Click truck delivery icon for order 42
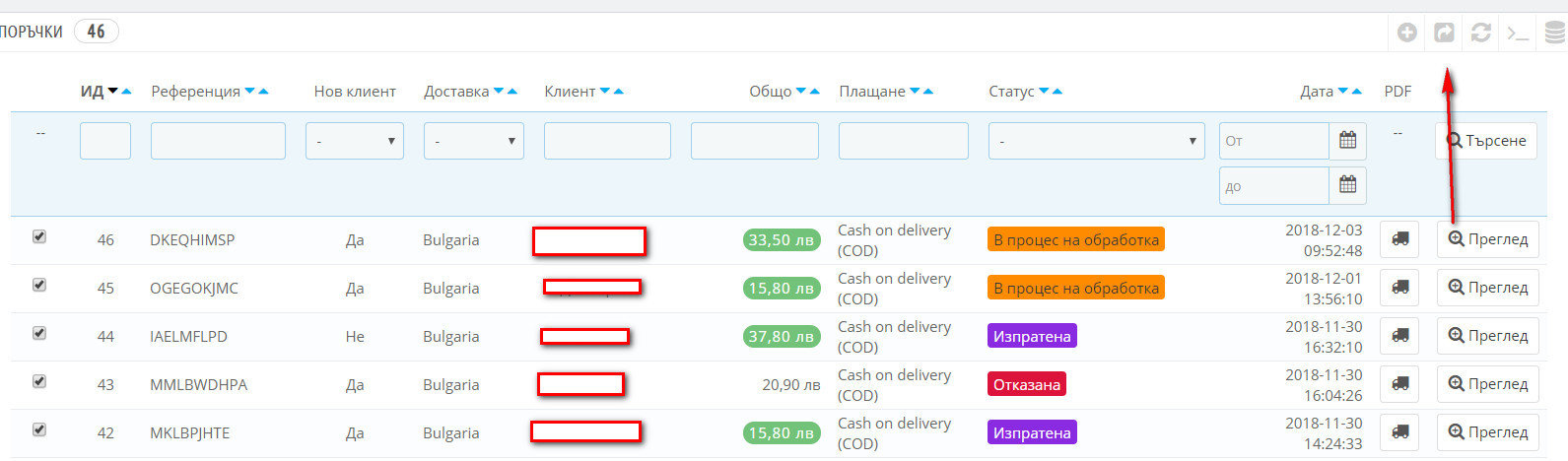This screenshot has width=1568, height=461. point(1399,432)
